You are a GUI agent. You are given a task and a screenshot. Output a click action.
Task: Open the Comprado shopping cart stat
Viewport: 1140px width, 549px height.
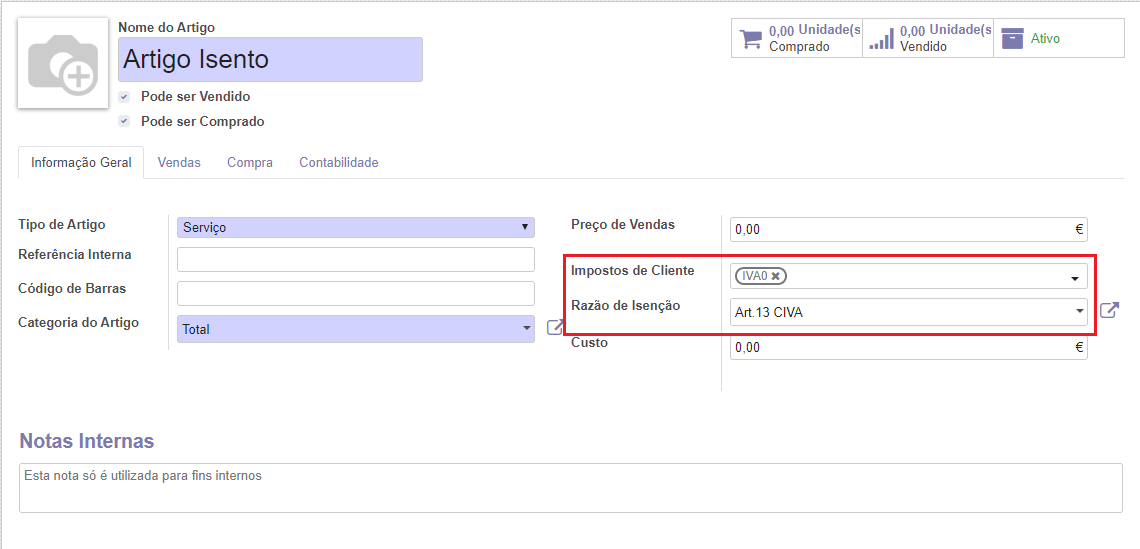(797, 38)
